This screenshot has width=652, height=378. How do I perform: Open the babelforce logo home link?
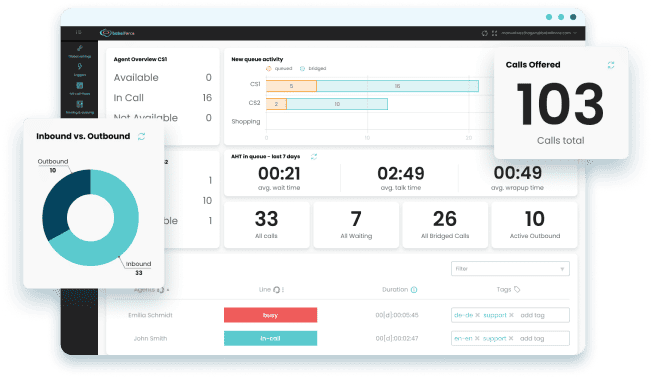117,33
